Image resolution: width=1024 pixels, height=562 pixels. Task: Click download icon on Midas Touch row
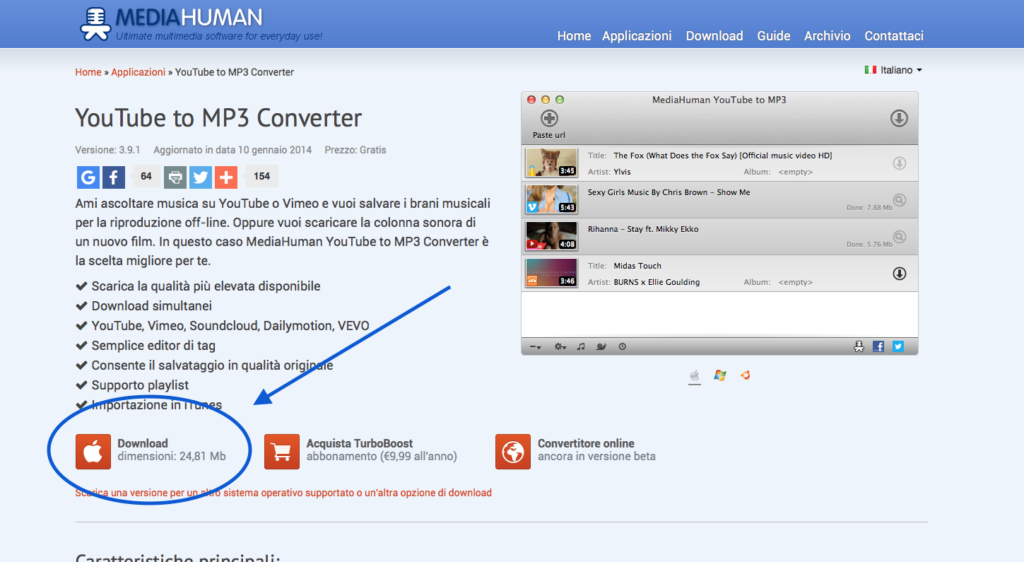click(x=899, y=273)
